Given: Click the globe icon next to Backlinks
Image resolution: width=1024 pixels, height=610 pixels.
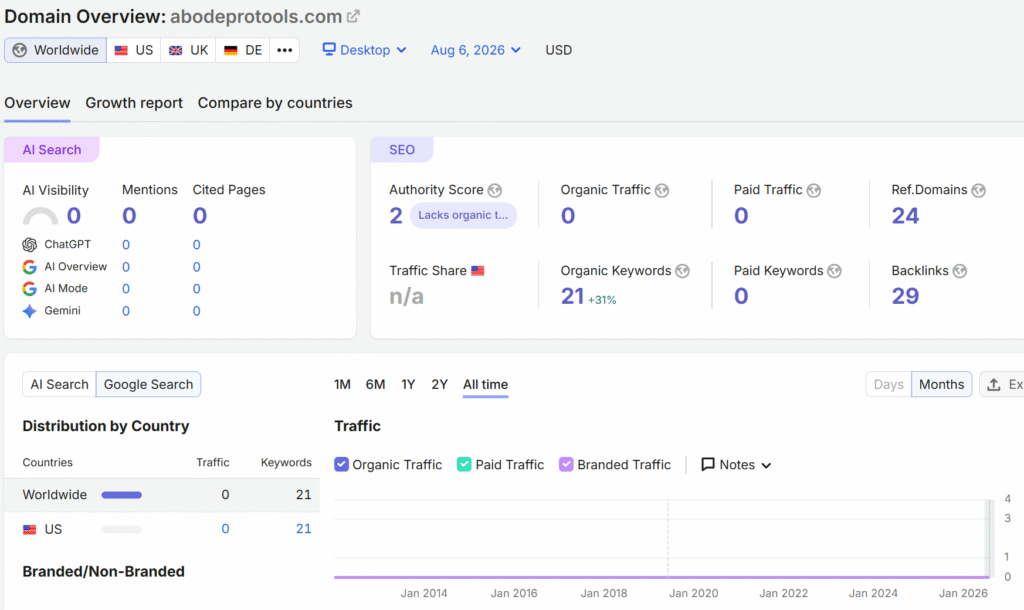Looking at the screenshot, I should click(960, 271).
